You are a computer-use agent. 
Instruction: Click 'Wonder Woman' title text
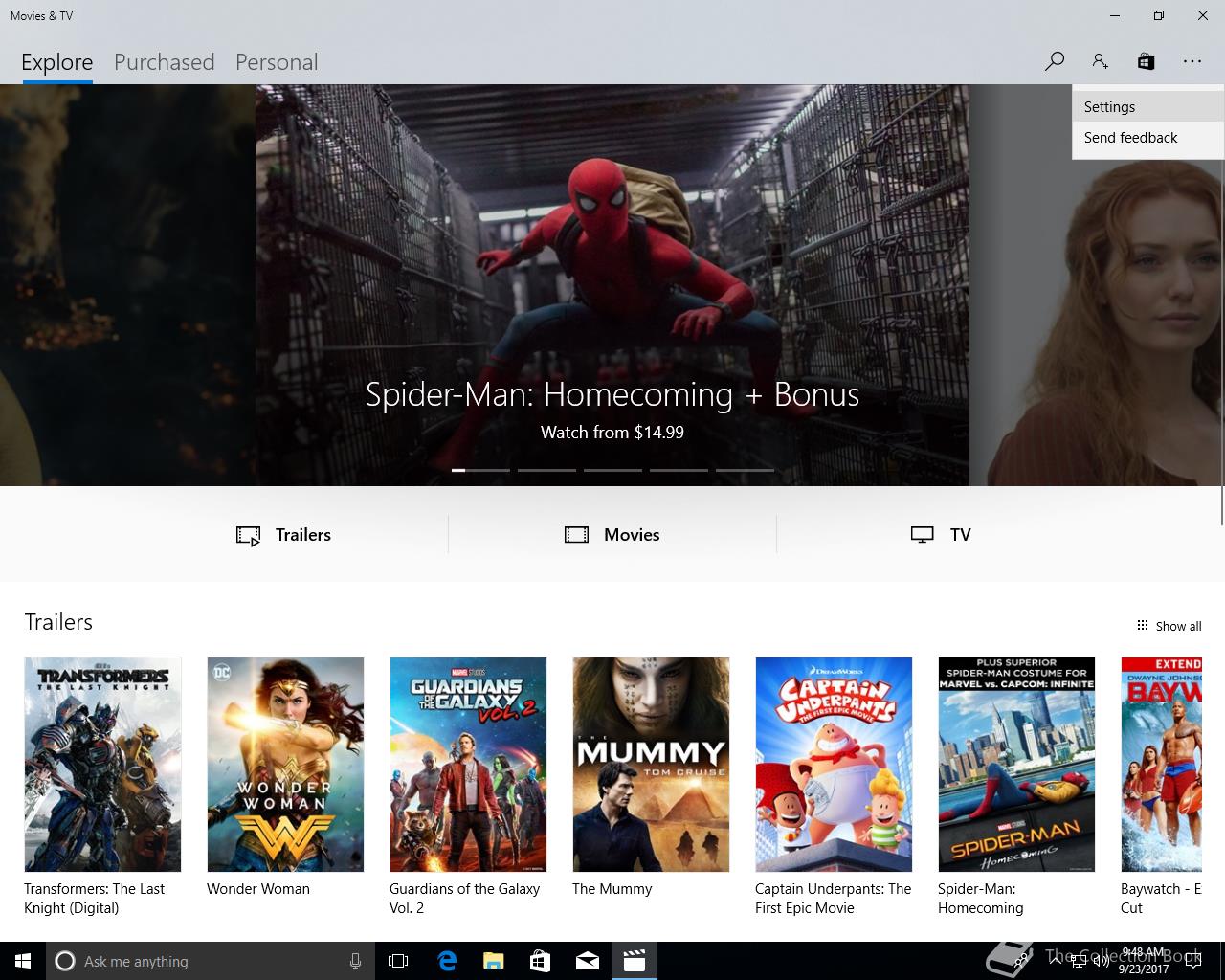258,889
